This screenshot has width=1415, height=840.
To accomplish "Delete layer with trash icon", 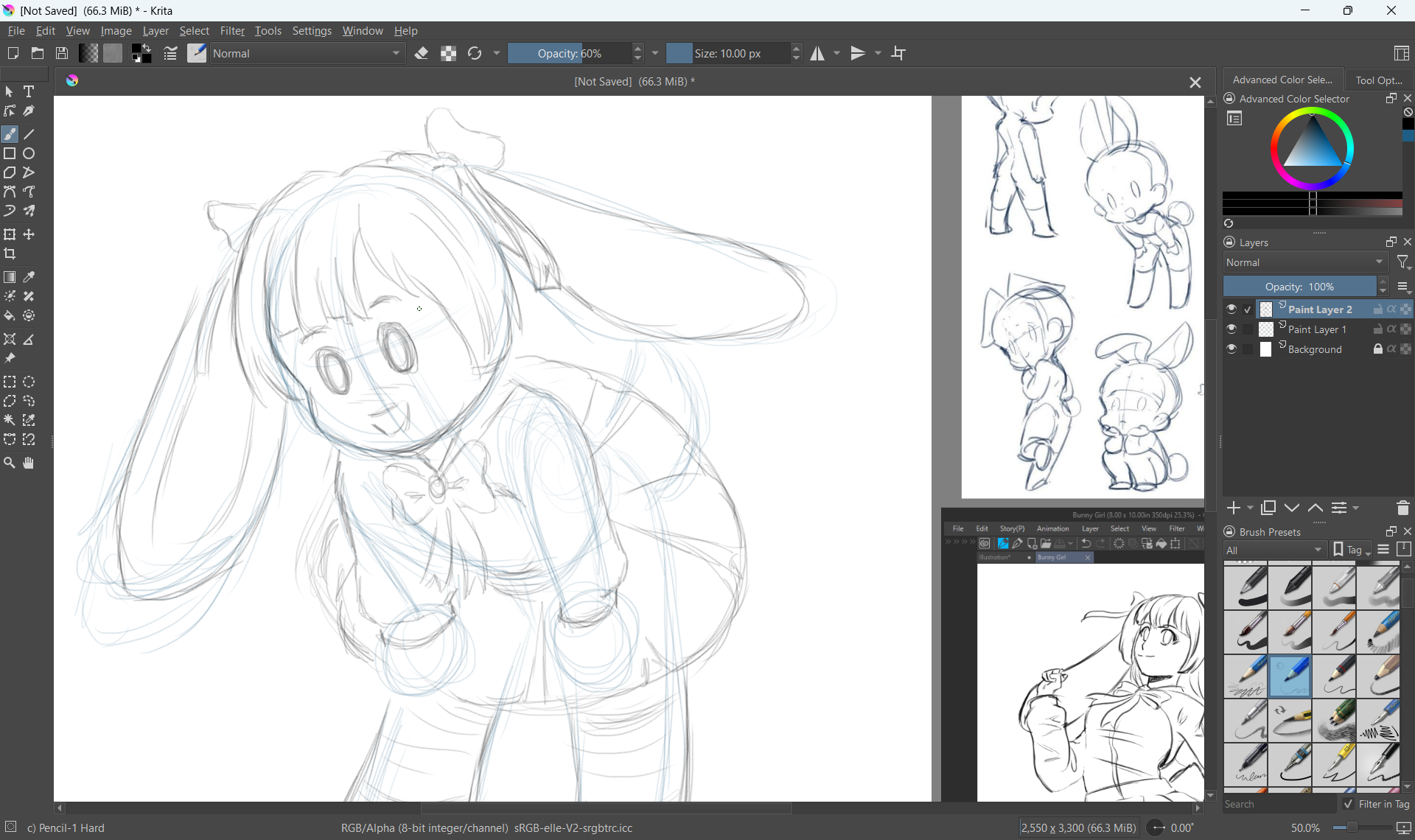I will [1402, 508].
